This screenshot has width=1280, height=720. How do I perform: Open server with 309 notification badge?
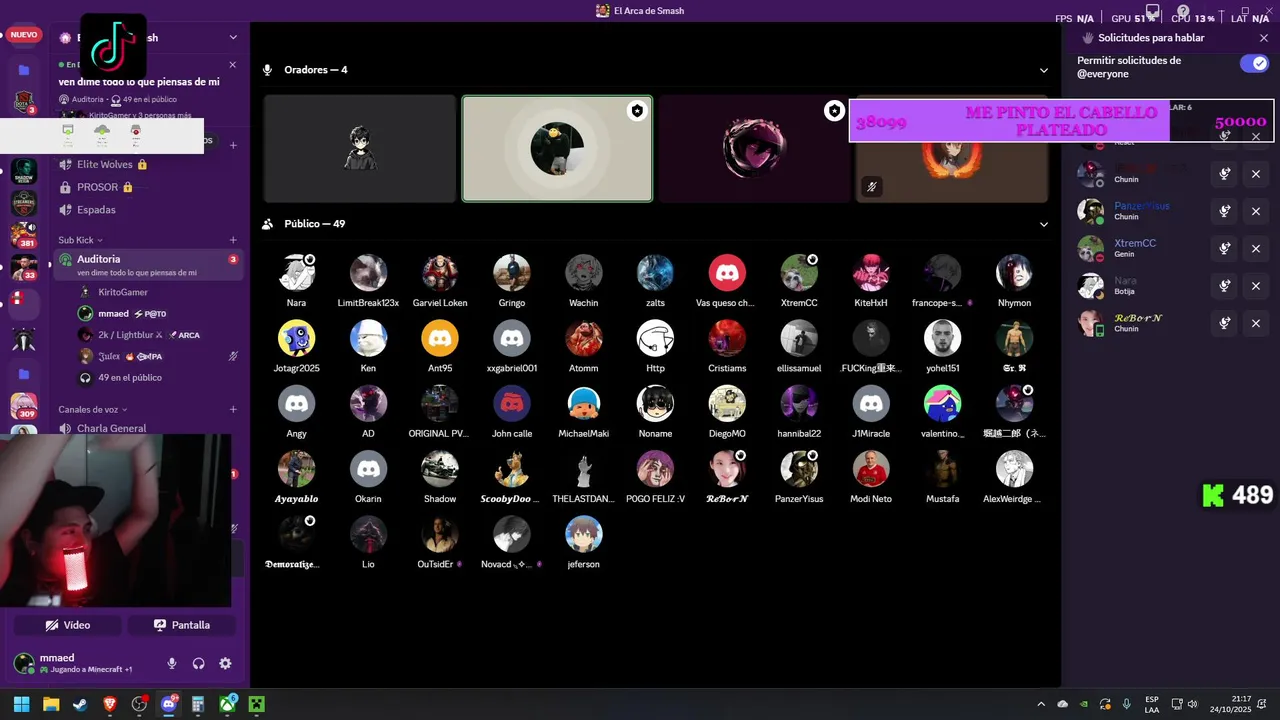pos(24,406)
